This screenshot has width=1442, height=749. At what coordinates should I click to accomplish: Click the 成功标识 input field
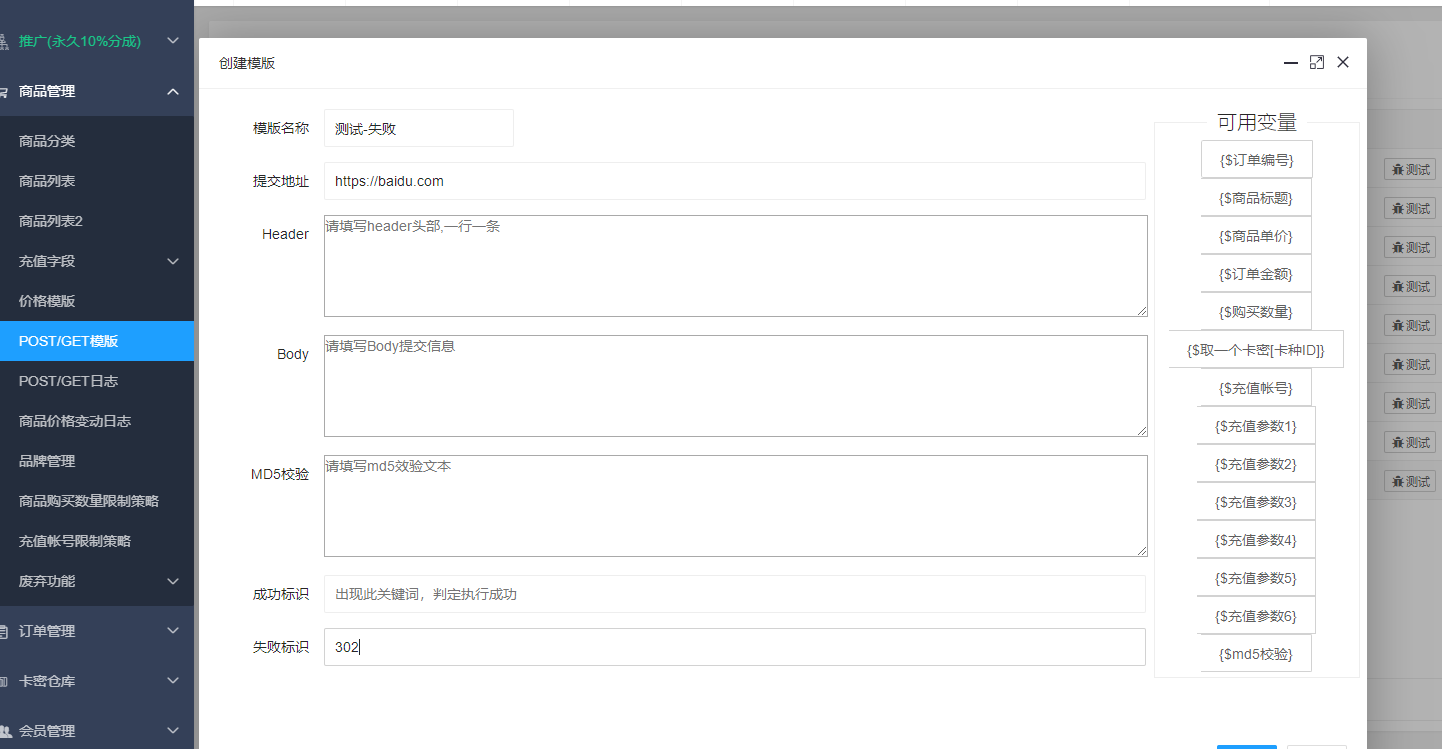tap(735, 594)
